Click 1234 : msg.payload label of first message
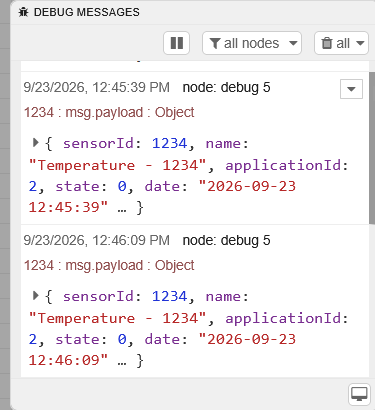 pyautogui.click(x=109, y=112)
